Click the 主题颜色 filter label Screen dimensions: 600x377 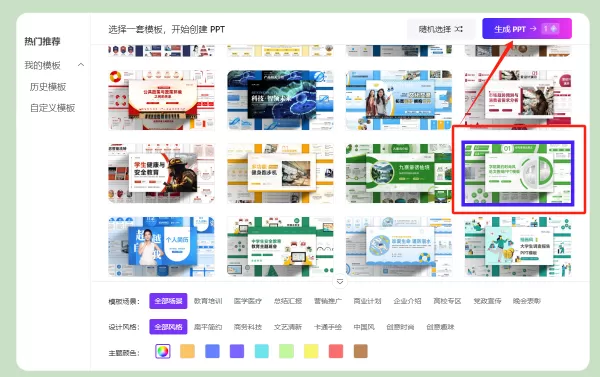pos(124,353)
